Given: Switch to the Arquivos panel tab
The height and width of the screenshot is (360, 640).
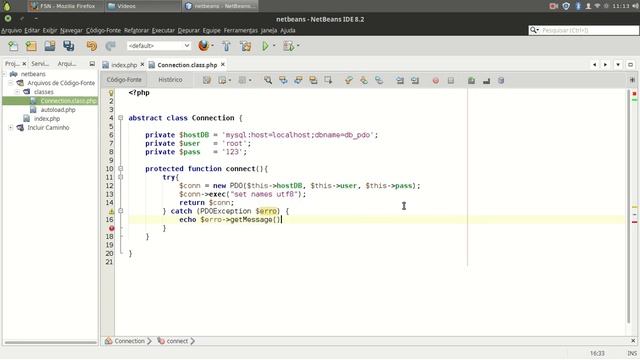Looking at the screenshot, I should (67, 64).
